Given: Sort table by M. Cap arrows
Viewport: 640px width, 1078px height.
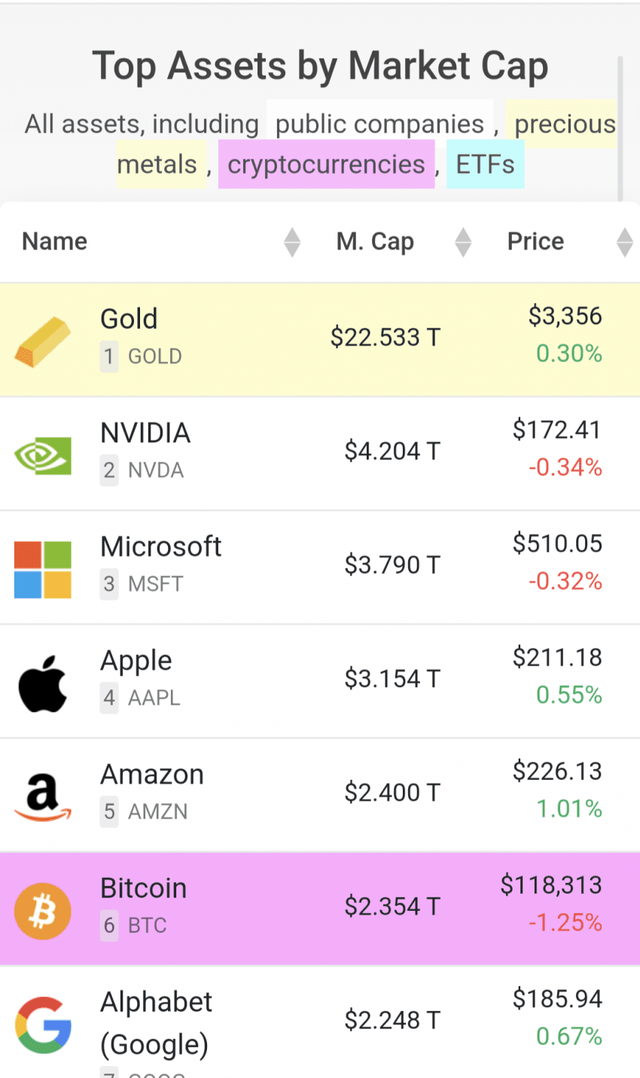Looking at the screenshot, I should pyautogui.click(x=462, y=242).
